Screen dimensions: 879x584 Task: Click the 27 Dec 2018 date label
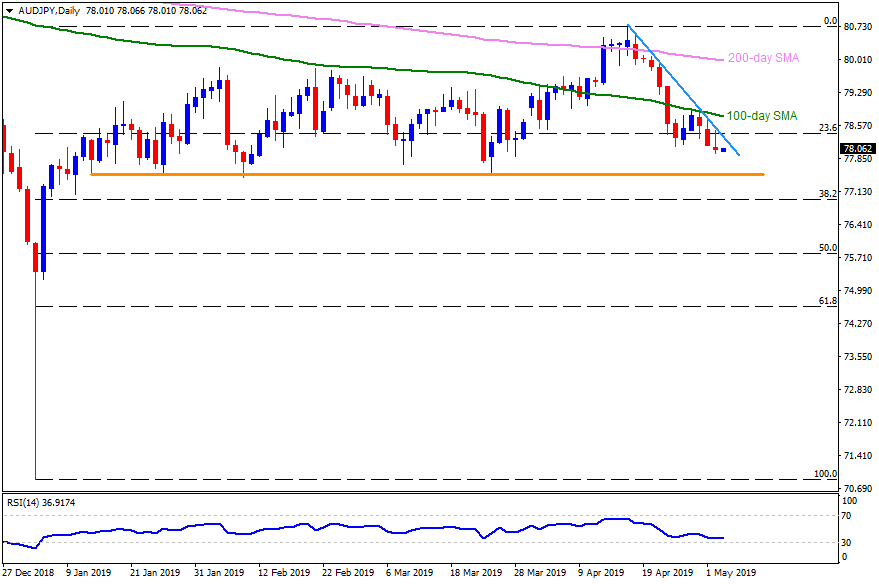(x=30, y=574)
